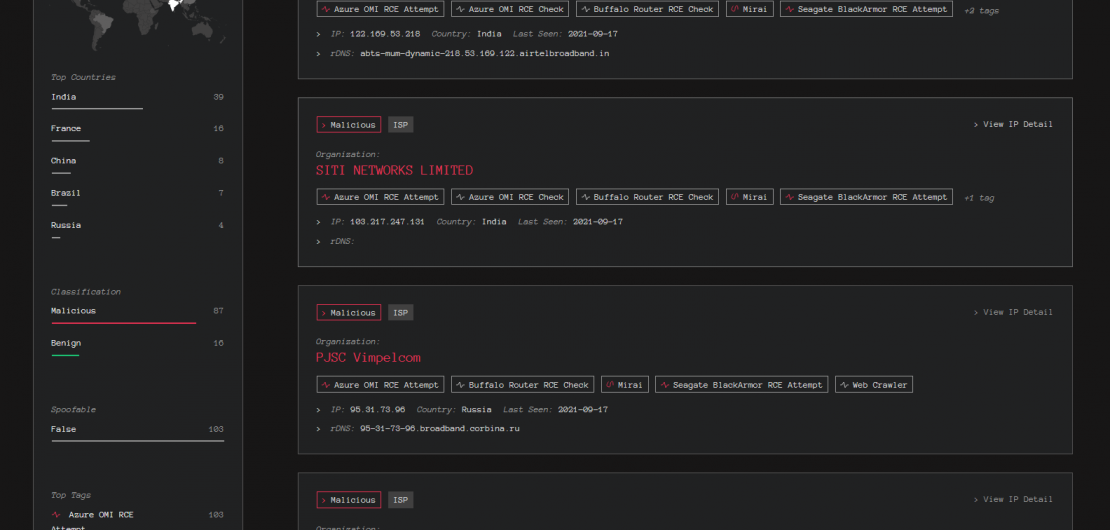Expand the '+2 tags' list in top card
Screen dimensions: 1110x530
point(981,10)
